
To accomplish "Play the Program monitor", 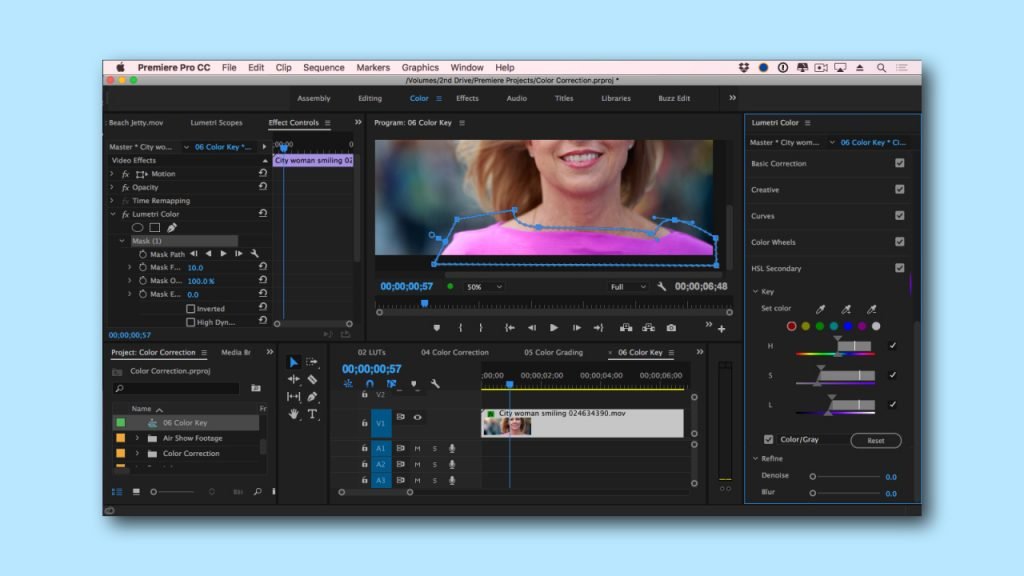I will (554, 328).
